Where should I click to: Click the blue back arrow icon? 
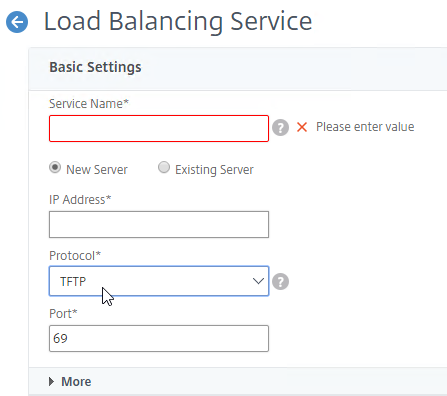17,22
